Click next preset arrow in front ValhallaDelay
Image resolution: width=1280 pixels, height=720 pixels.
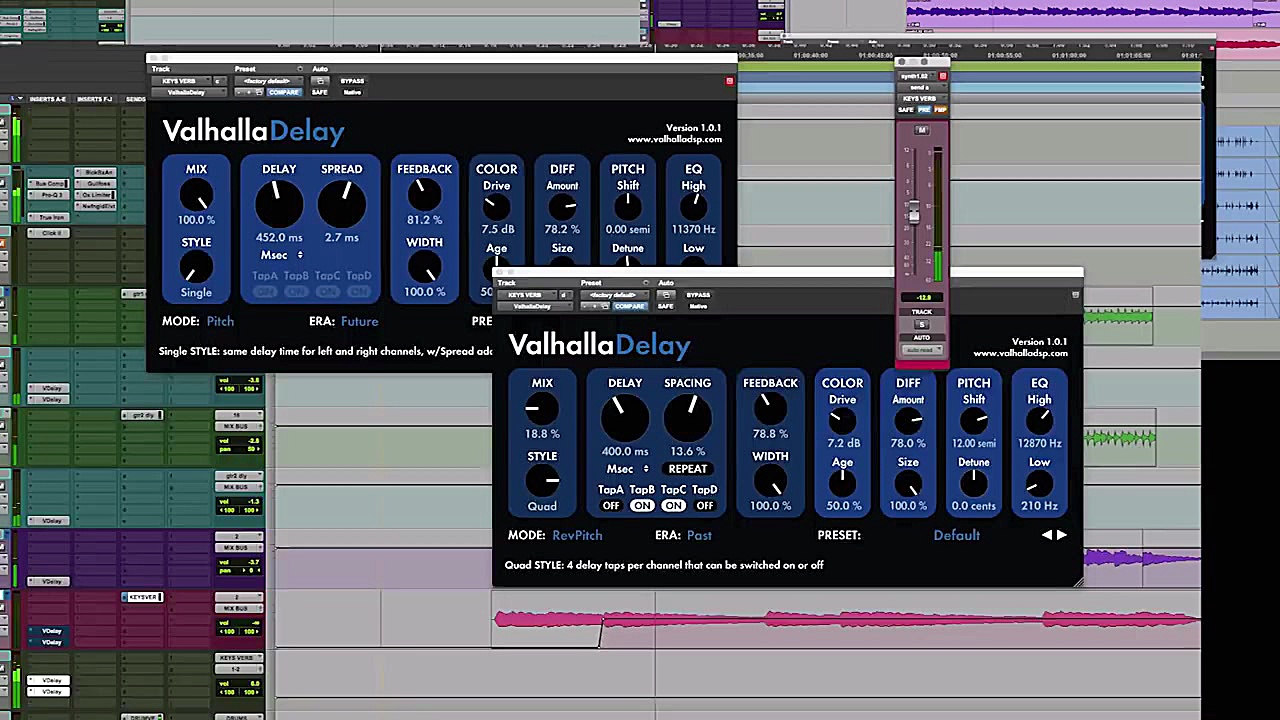1062,535
